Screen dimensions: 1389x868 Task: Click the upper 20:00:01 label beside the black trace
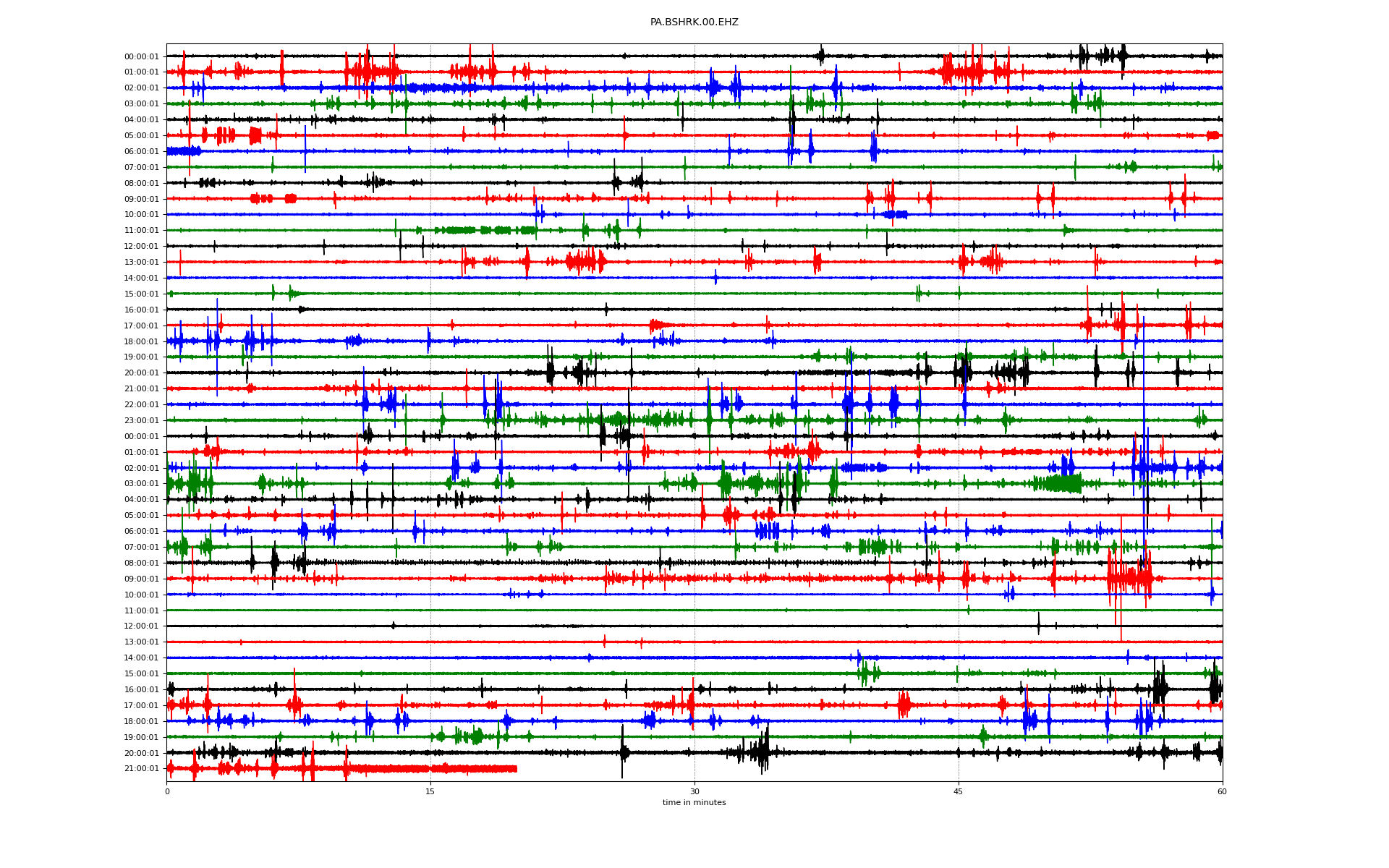[x=141, y=373]
